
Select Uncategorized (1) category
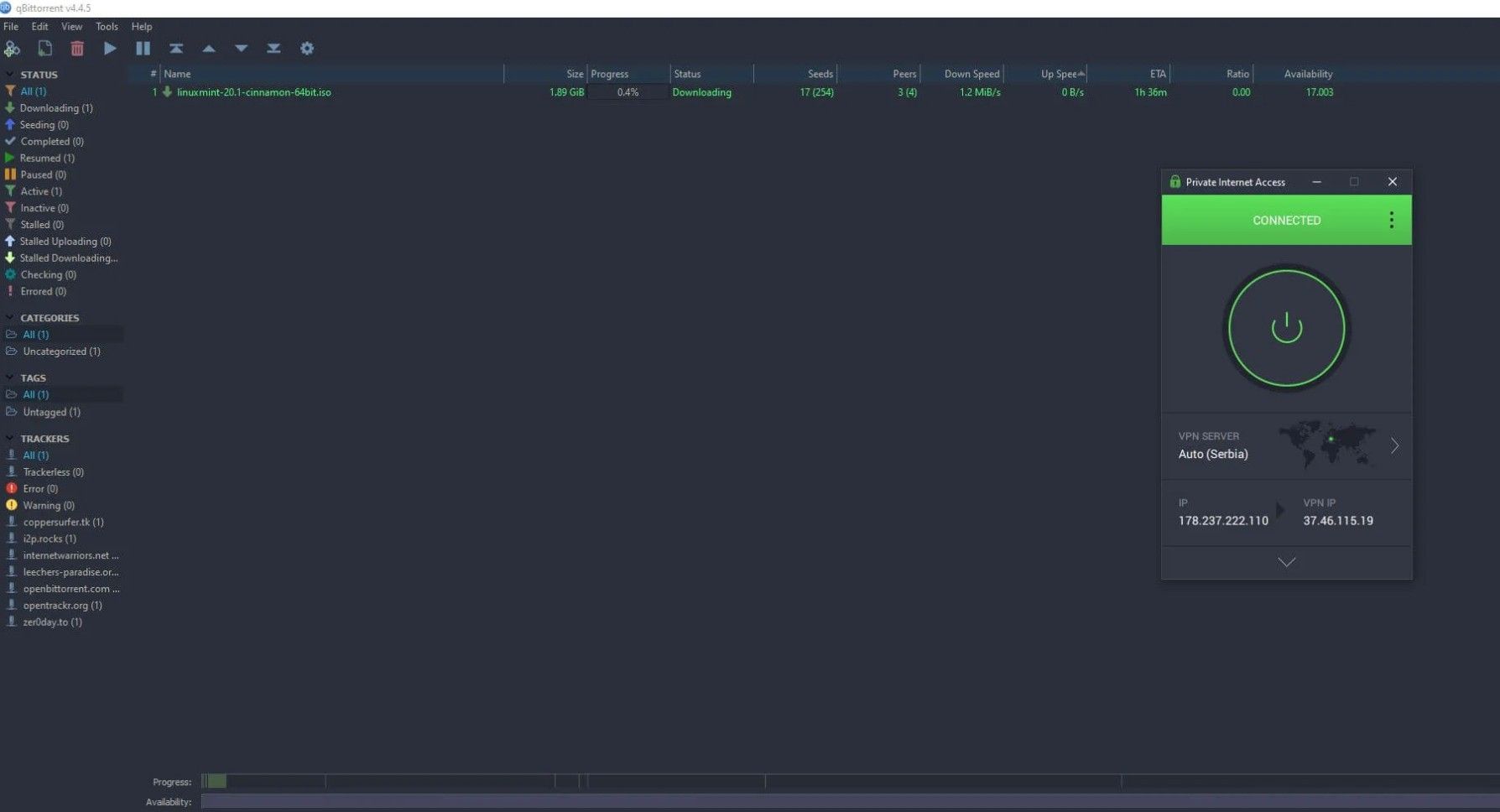click(x=60, y=351)
